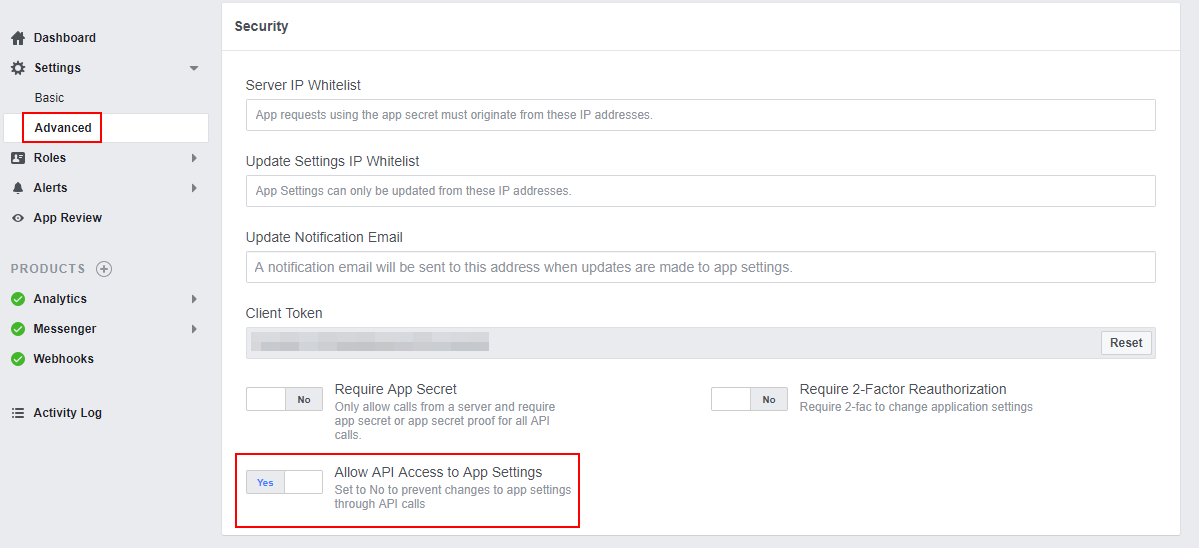Open the Messenger product page
This screenshot has width=1199, height=548.
tap(65, 329)
